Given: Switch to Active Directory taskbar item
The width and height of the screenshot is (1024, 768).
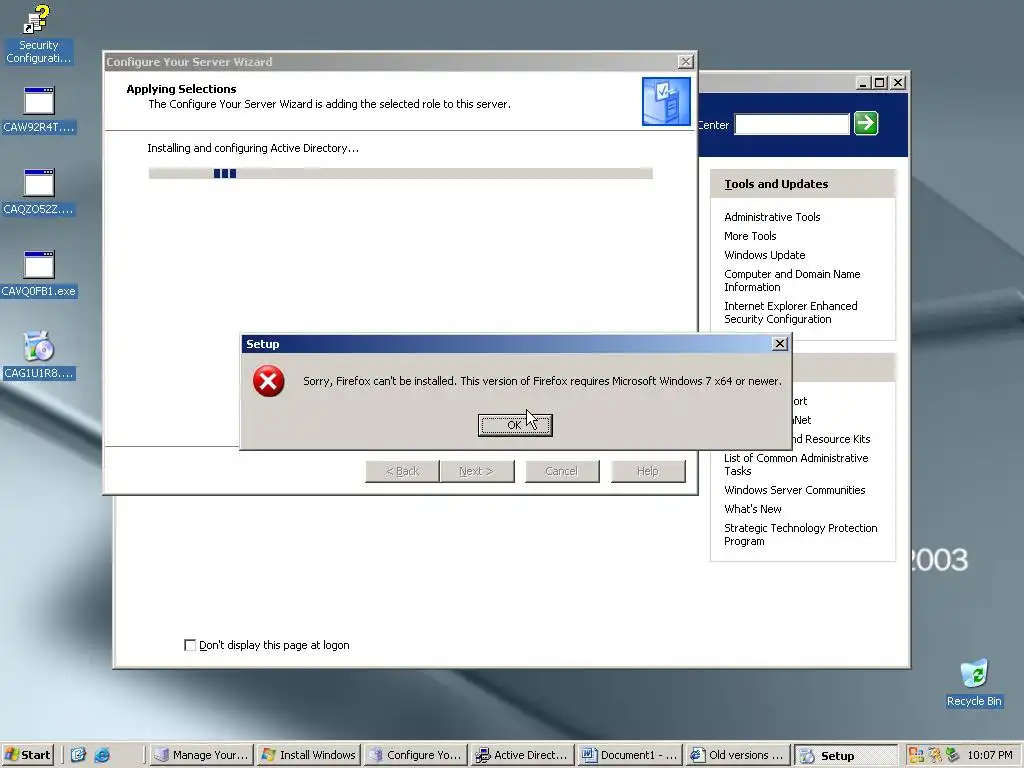Looking at the screenshot, I should 523,755.
